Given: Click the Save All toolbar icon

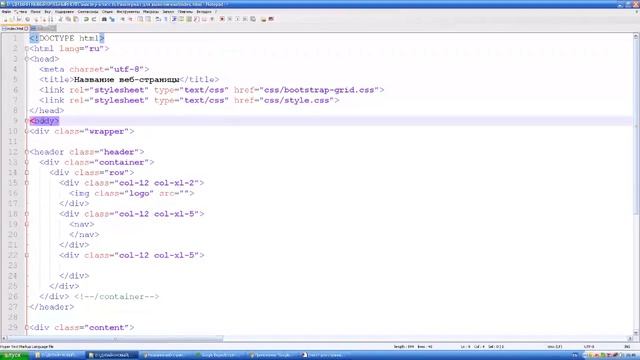Looking at the screenshot, I should pos(27,19).
